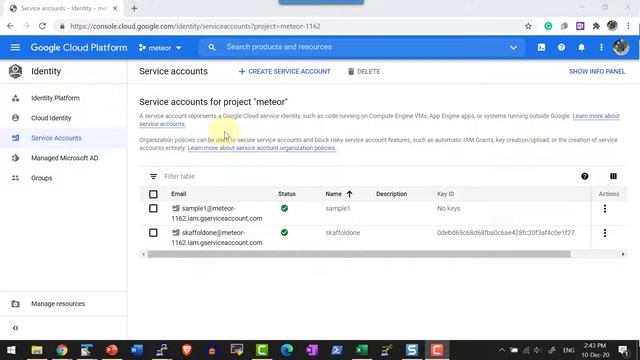
Task: Open column display options icon
Action: coord(613,176)
